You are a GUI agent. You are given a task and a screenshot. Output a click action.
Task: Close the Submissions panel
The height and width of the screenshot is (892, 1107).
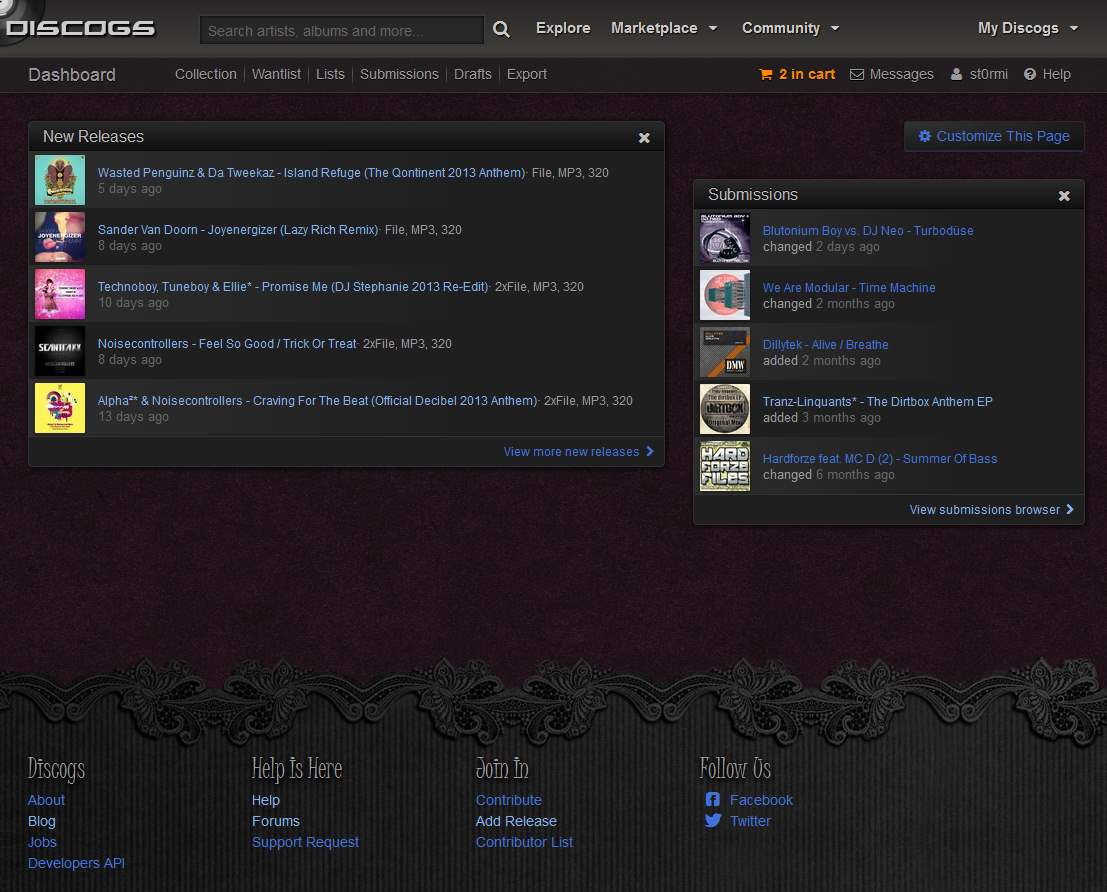tap(1064, 196)
